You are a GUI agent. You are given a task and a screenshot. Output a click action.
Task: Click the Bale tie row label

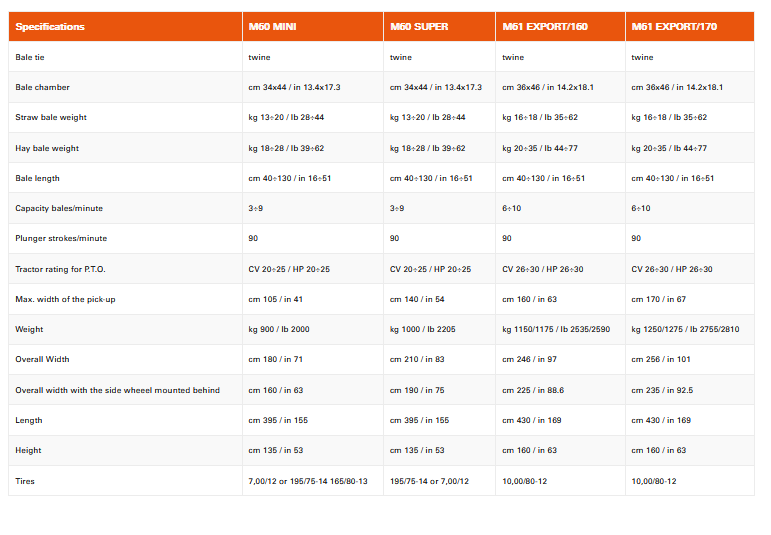coord(31,57)
